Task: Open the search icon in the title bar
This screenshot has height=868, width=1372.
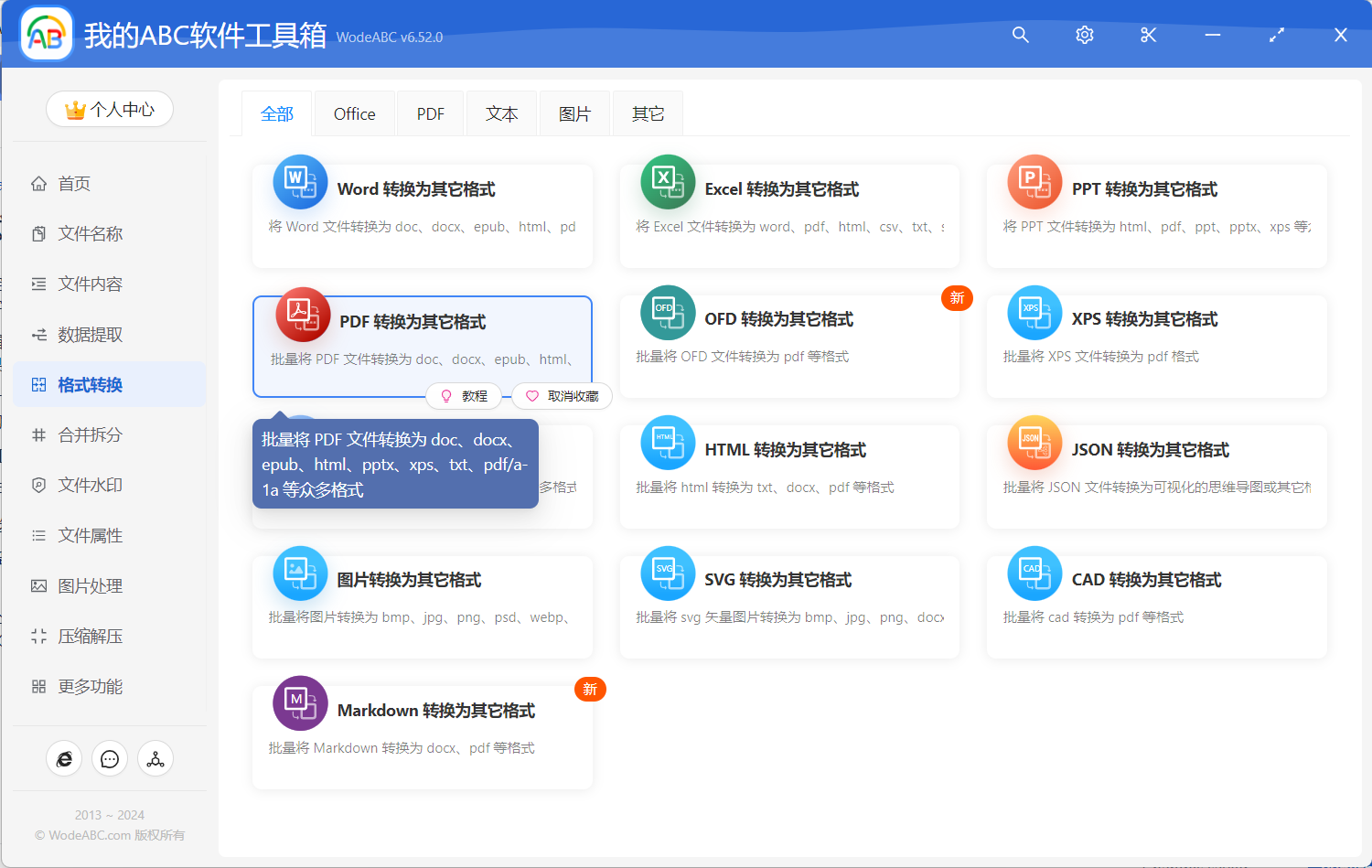Action: pos(1020,35)
